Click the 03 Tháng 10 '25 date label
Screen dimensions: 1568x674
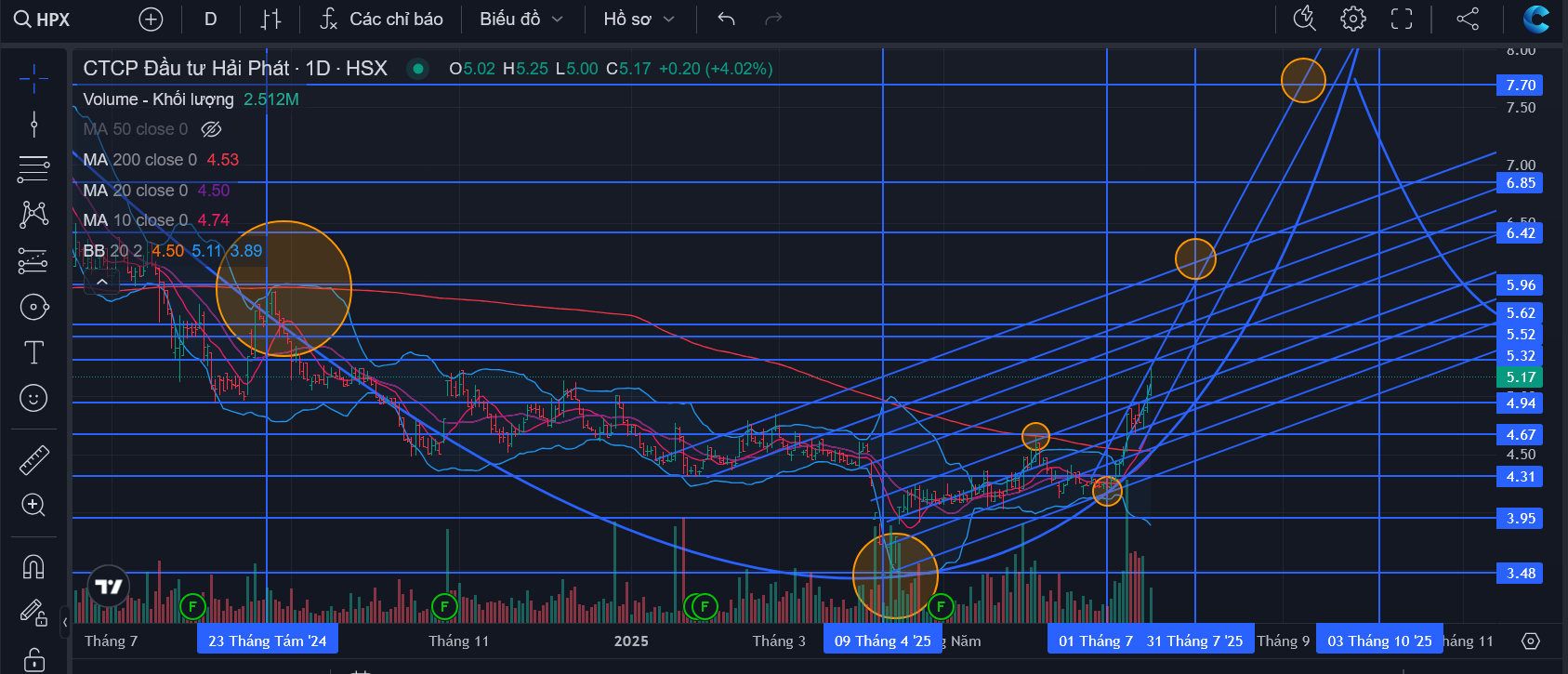(1379, 641)
